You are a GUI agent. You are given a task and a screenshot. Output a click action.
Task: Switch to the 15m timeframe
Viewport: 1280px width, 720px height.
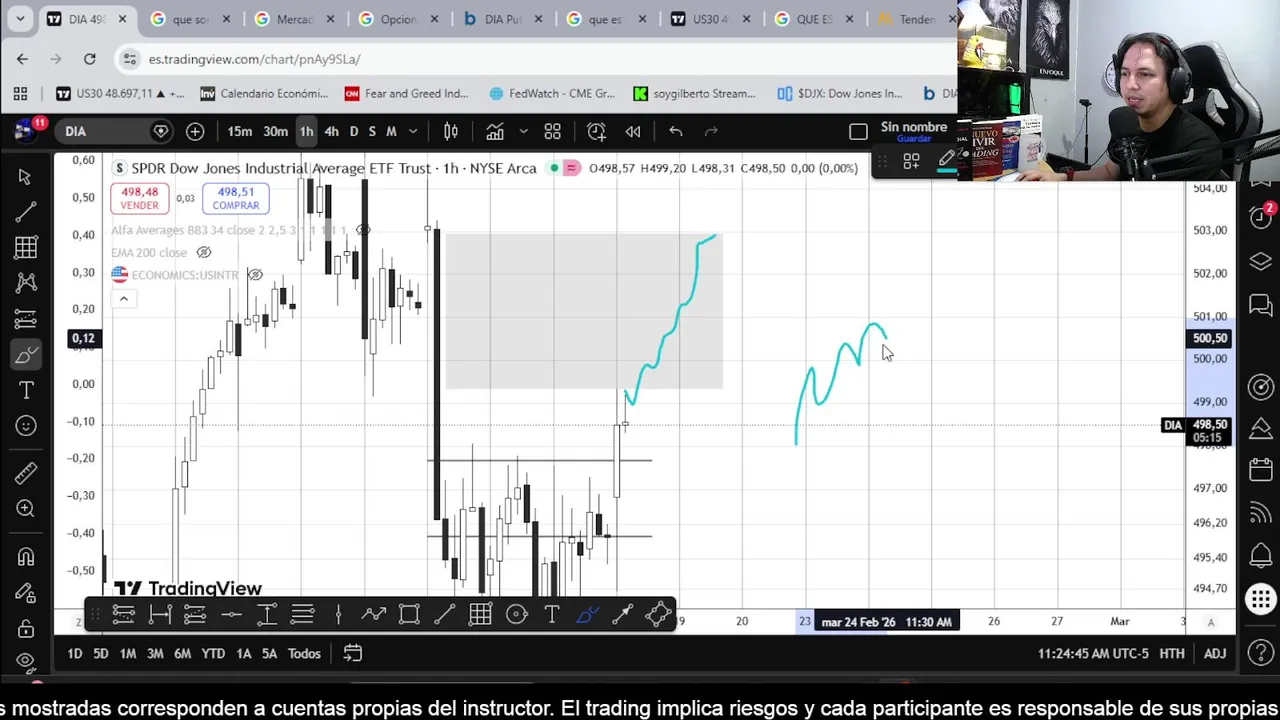click(240, 131)
